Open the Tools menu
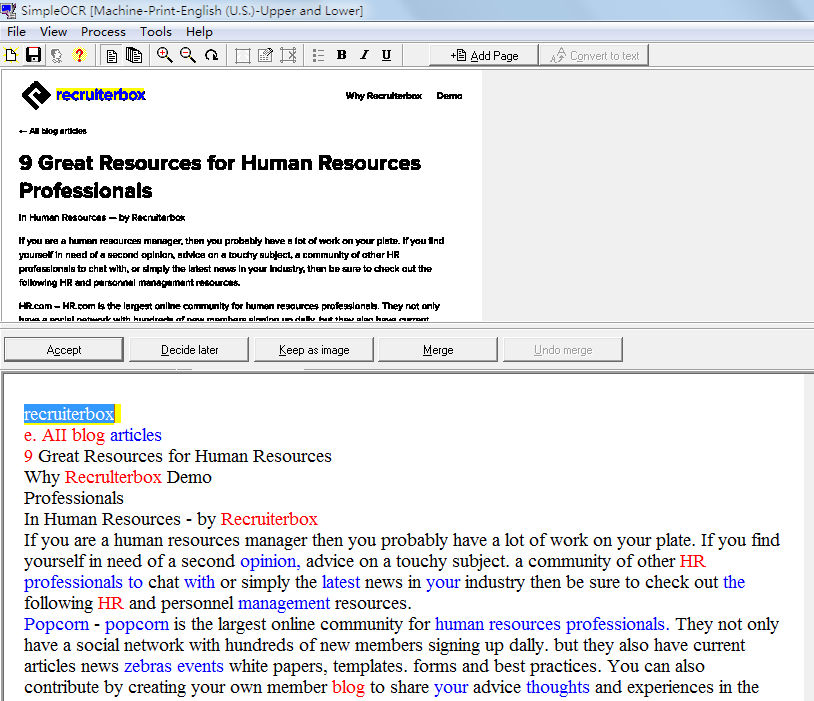The height and width of the screenshot is (701, 814). coord(156,32)
